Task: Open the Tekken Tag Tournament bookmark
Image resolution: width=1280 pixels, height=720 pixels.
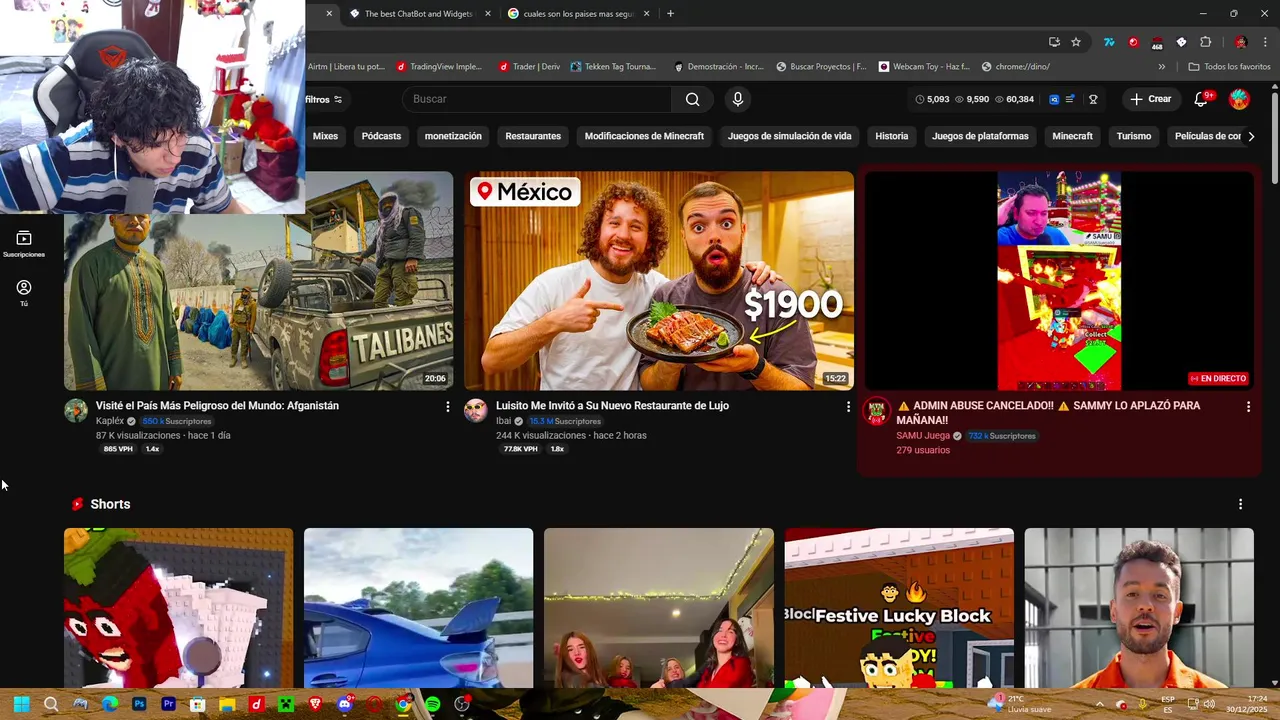Action: pos(614,66)
